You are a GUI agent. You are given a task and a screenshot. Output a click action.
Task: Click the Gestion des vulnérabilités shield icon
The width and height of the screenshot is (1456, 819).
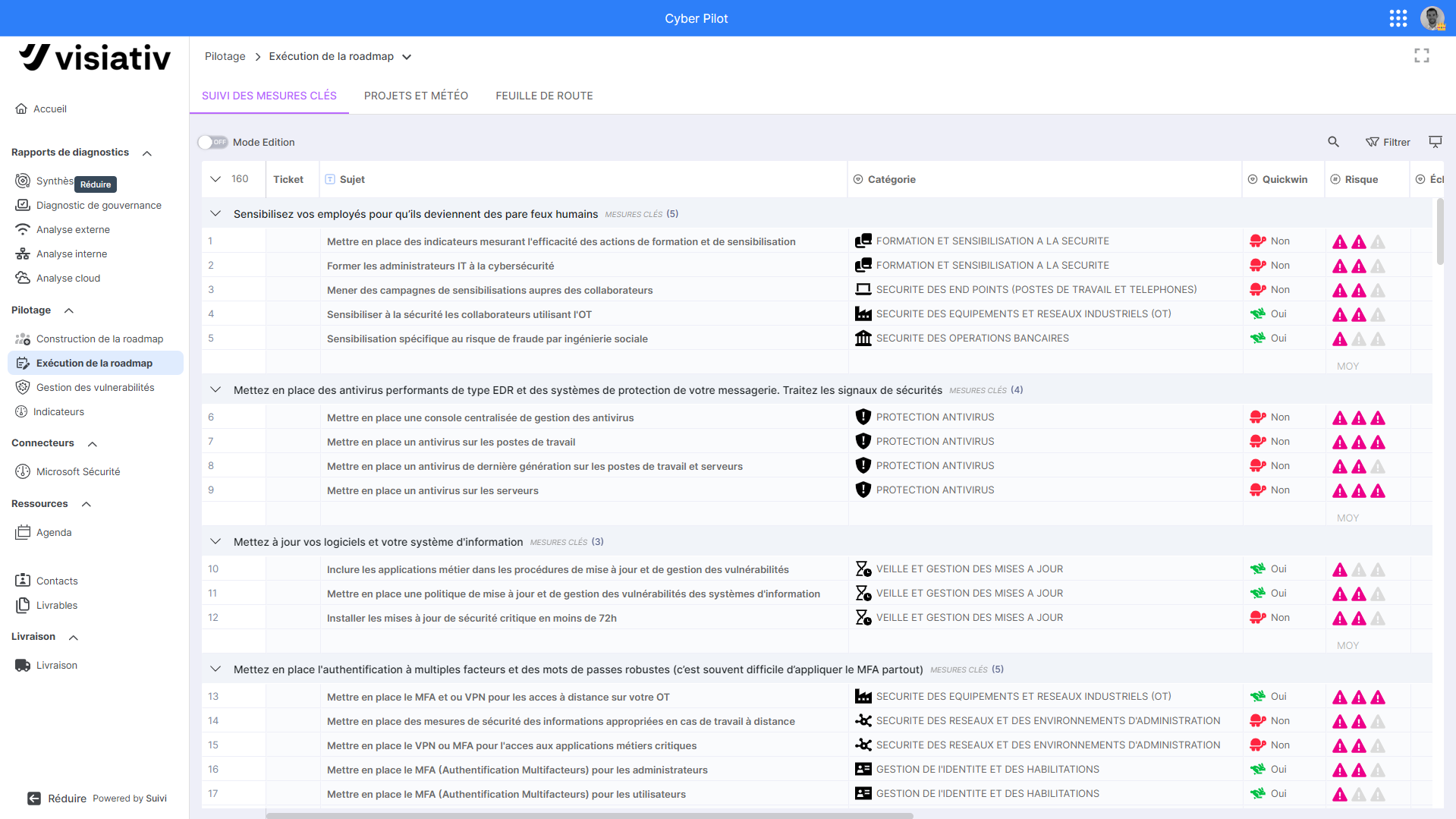click(x=23, y=387)
